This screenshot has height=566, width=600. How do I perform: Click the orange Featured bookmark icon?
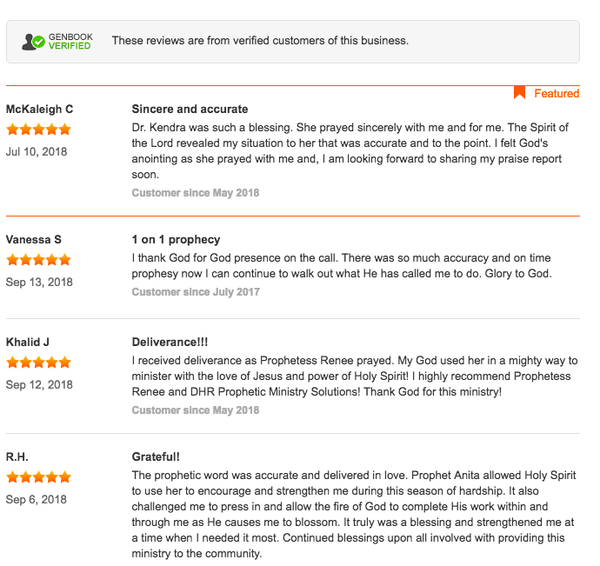(519, 92)
